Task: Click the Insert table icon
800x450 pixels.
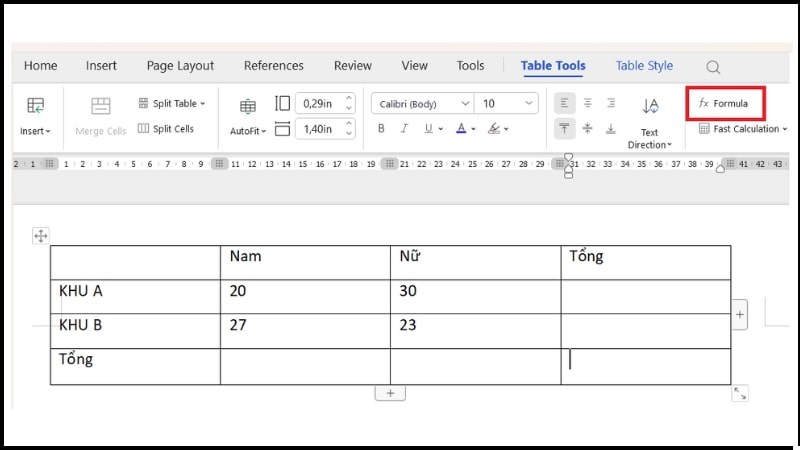Action: (x=35, y=106)
